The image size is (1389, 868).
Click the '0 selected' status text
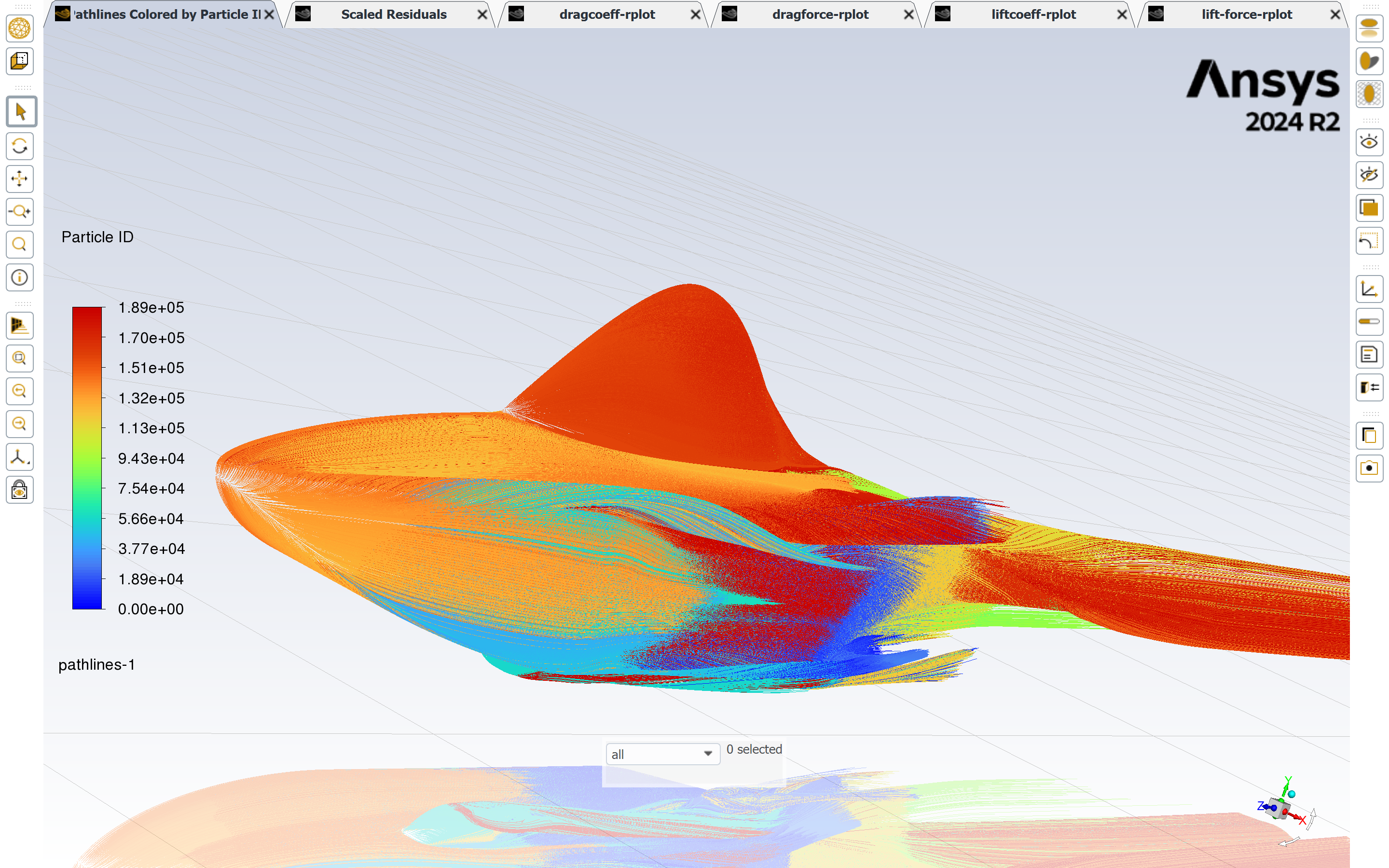pyautogui.click(x=754, y=749)
